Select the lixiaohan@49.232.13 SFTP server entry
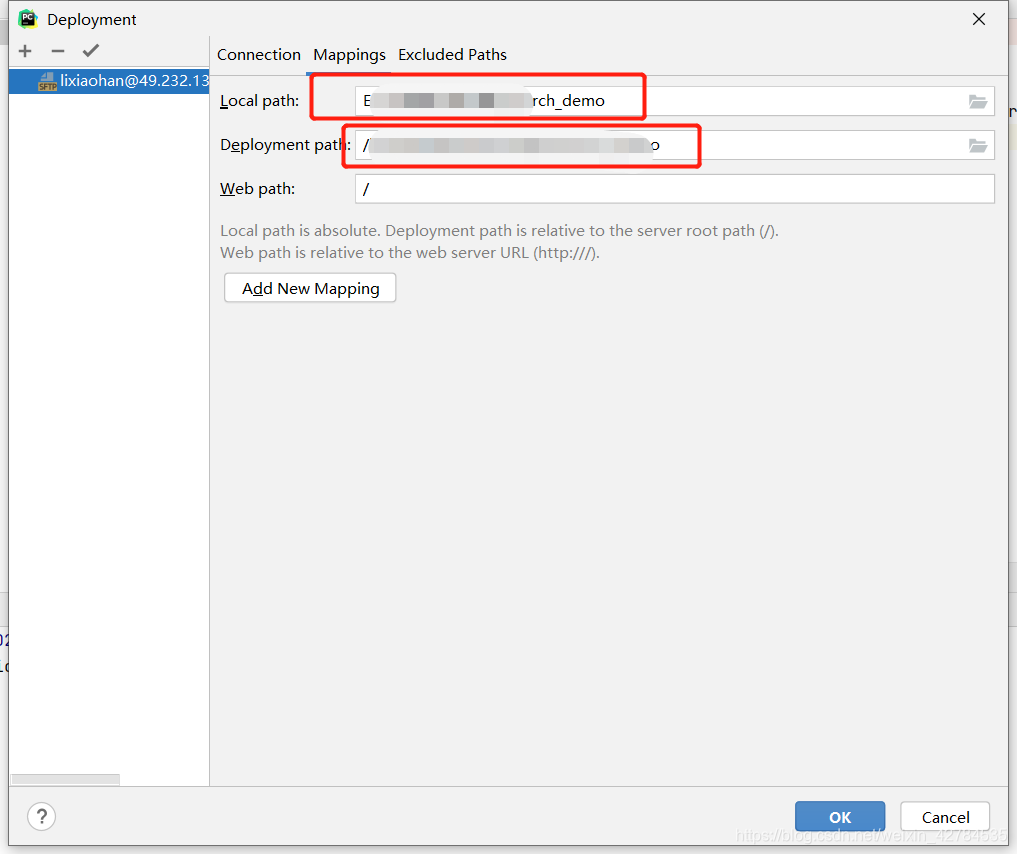The width and height of the screenshot is (1017, 854). click(x=109, y=81)
